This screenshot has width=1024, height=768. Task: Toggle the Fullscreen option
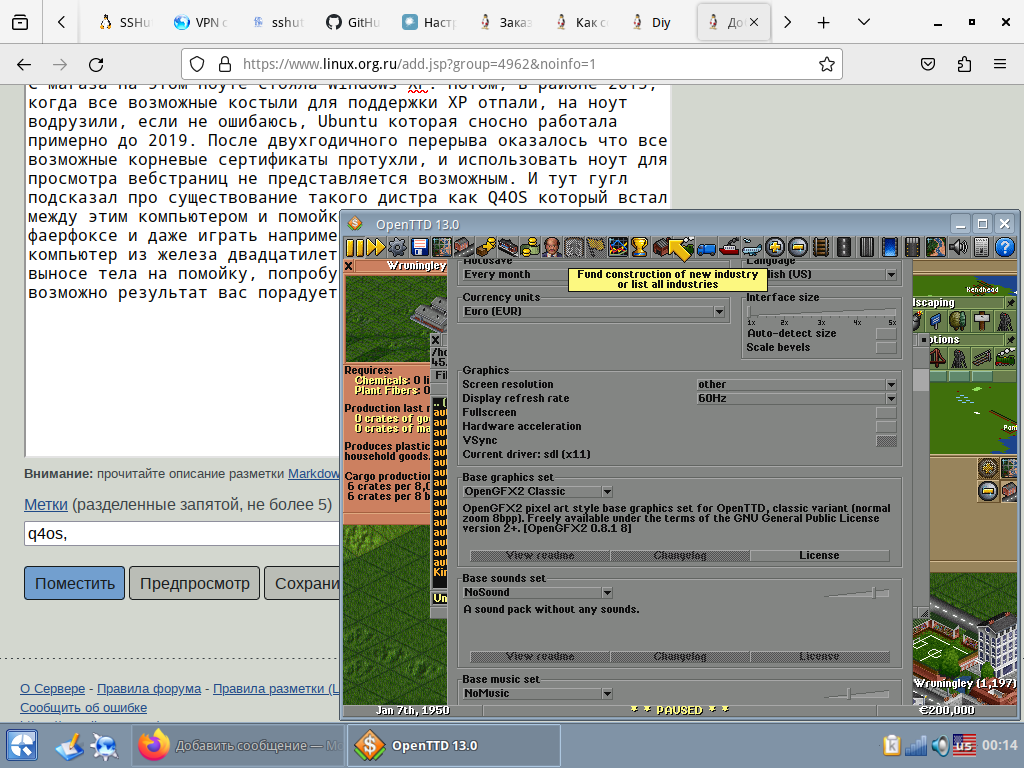886,412
